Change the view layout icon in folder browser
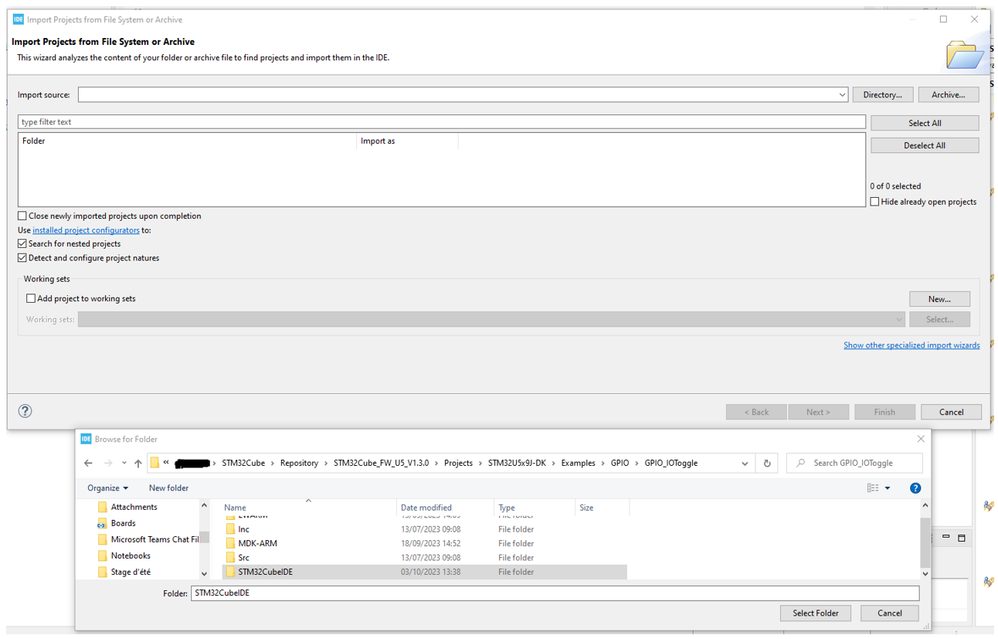Image resolution: width=998 pixels, height=639 pixels. [873, 488]
